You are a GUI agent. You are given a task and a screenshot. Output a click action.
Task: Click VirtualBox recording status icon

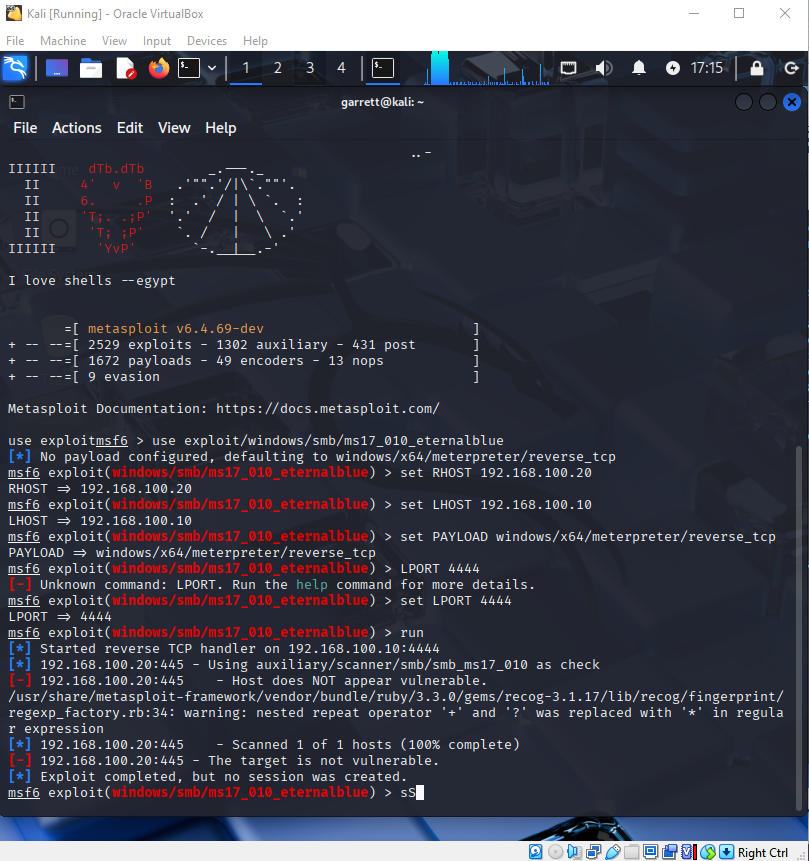(x=669, y=852)
